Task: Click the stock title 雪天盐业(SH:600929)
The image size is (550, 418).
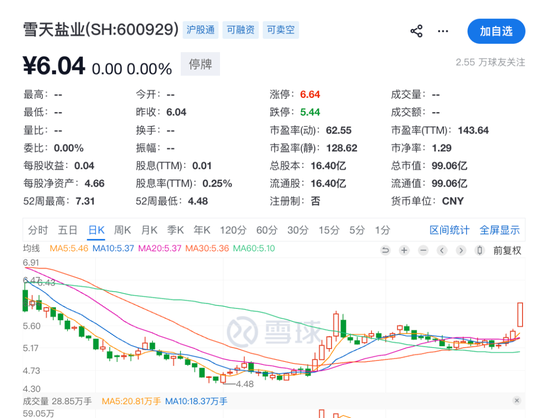Action: point(101,29)
